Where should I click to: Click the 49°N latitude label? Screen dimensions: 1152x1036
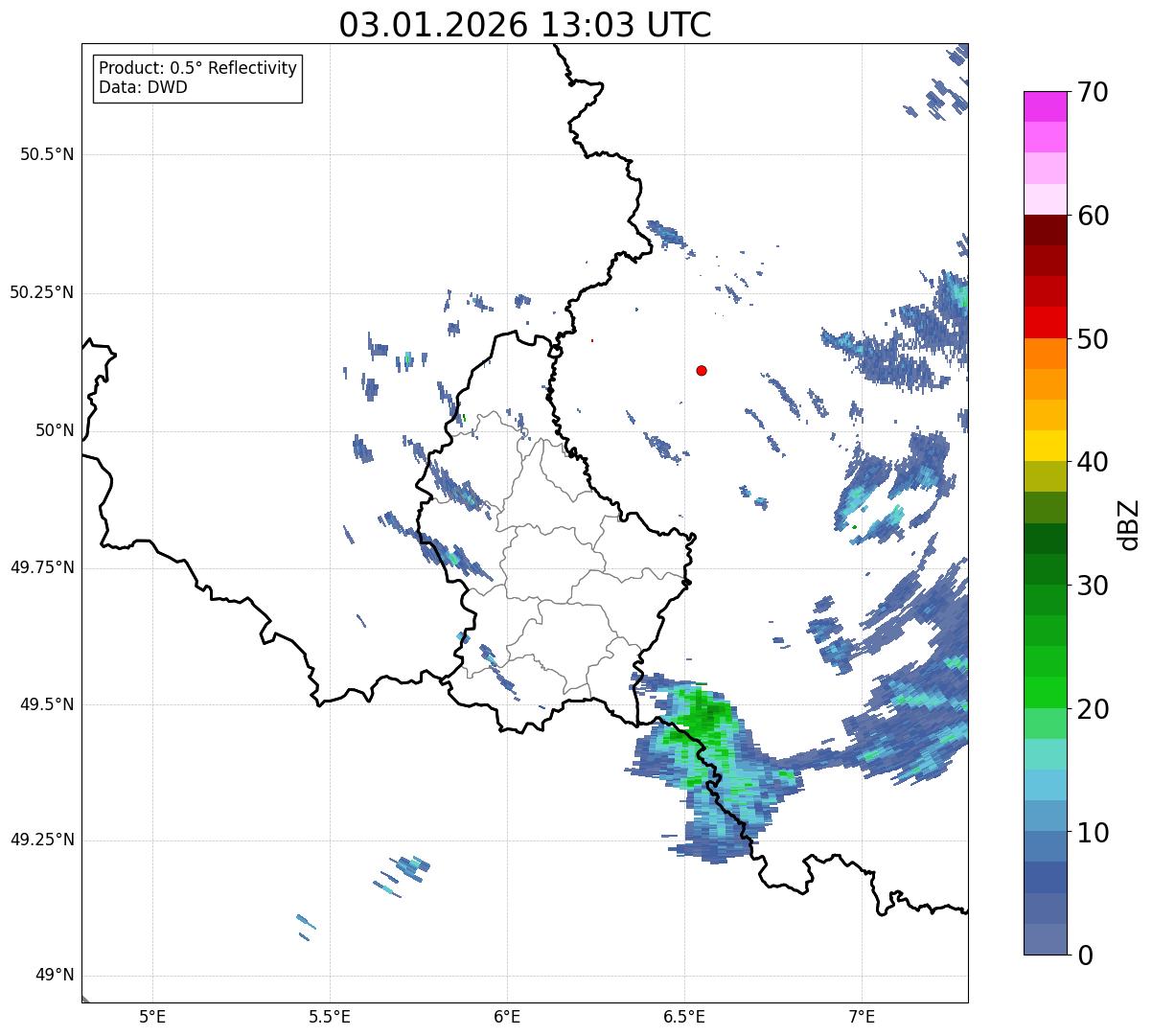54,976
